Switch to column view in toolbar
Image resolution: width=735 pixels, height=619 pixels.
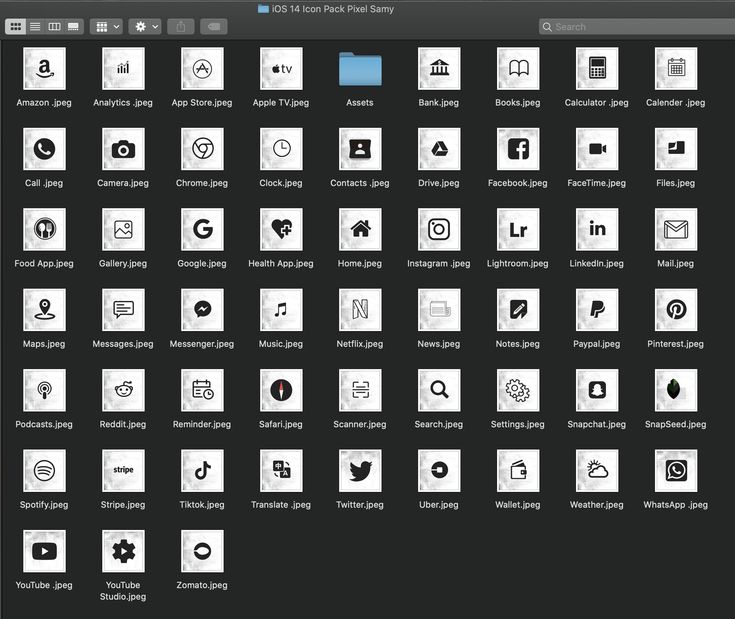click(54, 27)
